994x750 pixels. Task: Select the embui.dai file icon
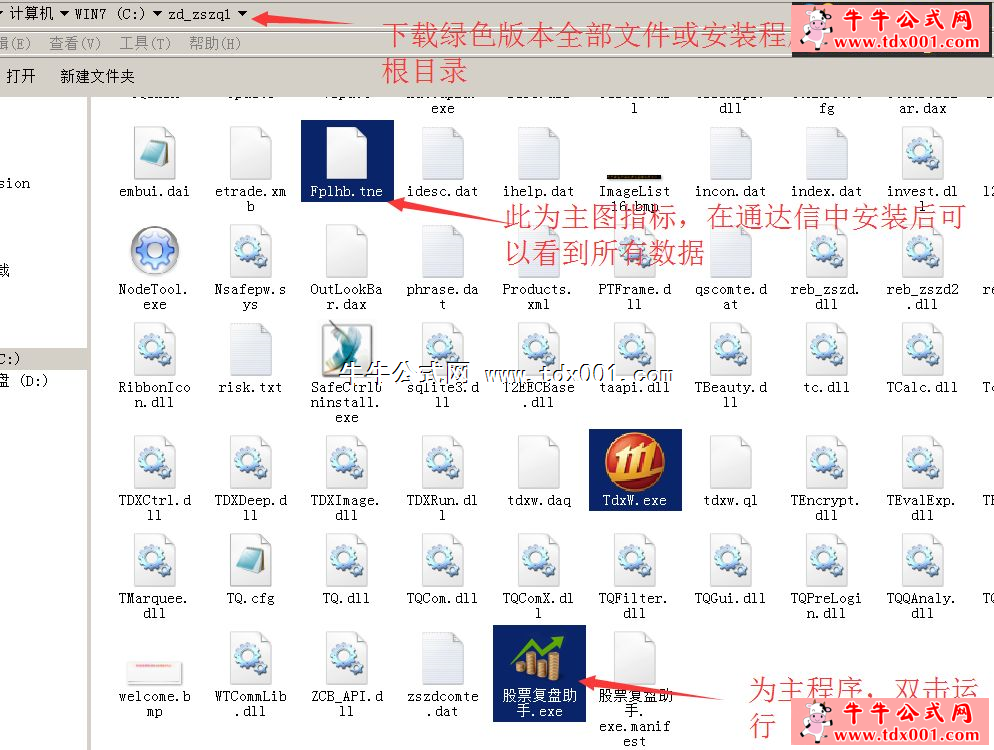pyautogui.click(x=154, y=155)
